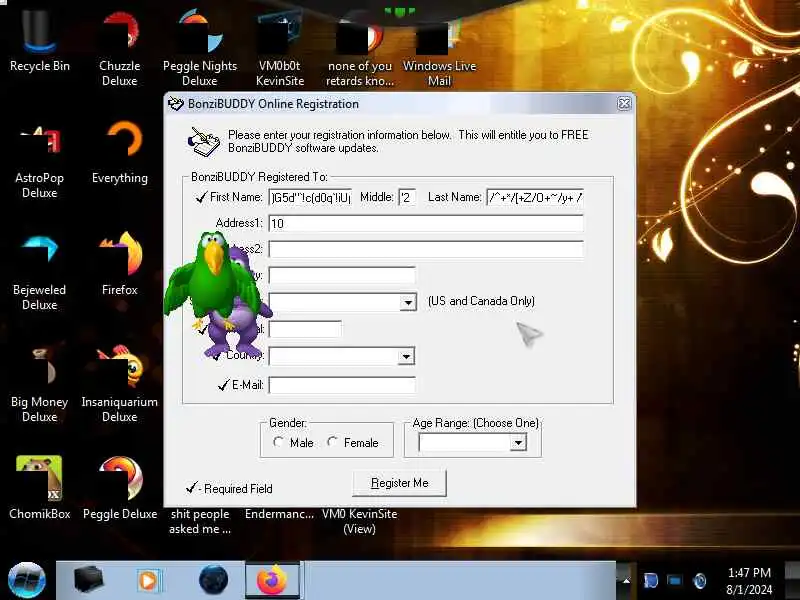Click into the First Name field
This screenshot has width=800, height=600.
coord(310,197)
